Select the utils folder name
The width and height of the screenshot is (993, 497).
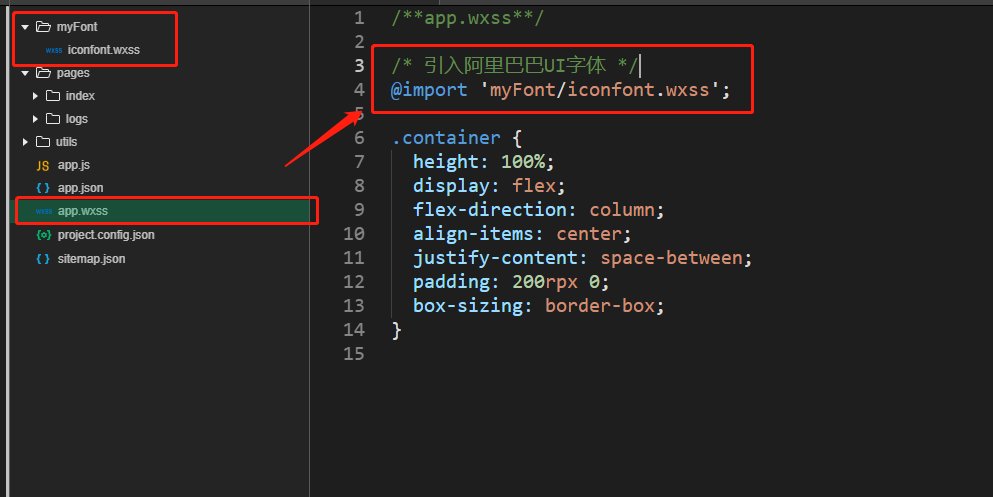coord(66,142)
